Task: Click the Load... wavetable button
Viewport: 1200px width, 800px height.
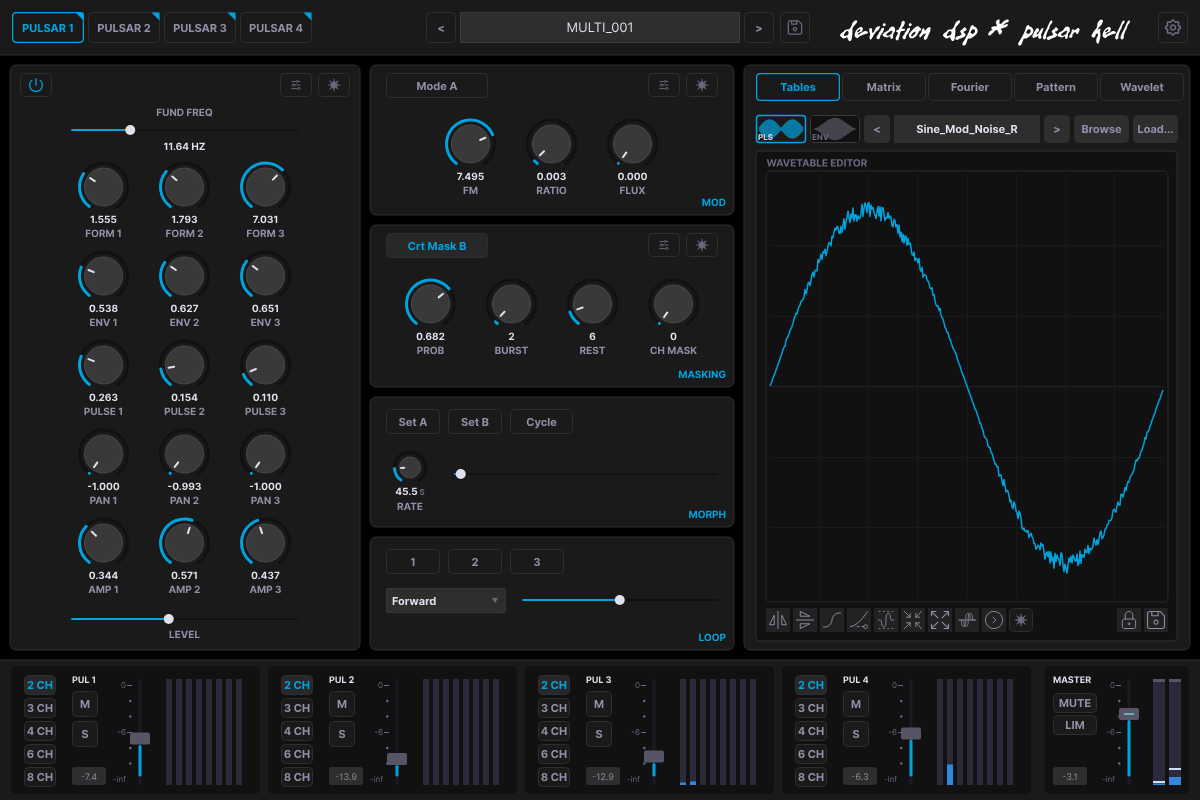Action: (1155, 129)
